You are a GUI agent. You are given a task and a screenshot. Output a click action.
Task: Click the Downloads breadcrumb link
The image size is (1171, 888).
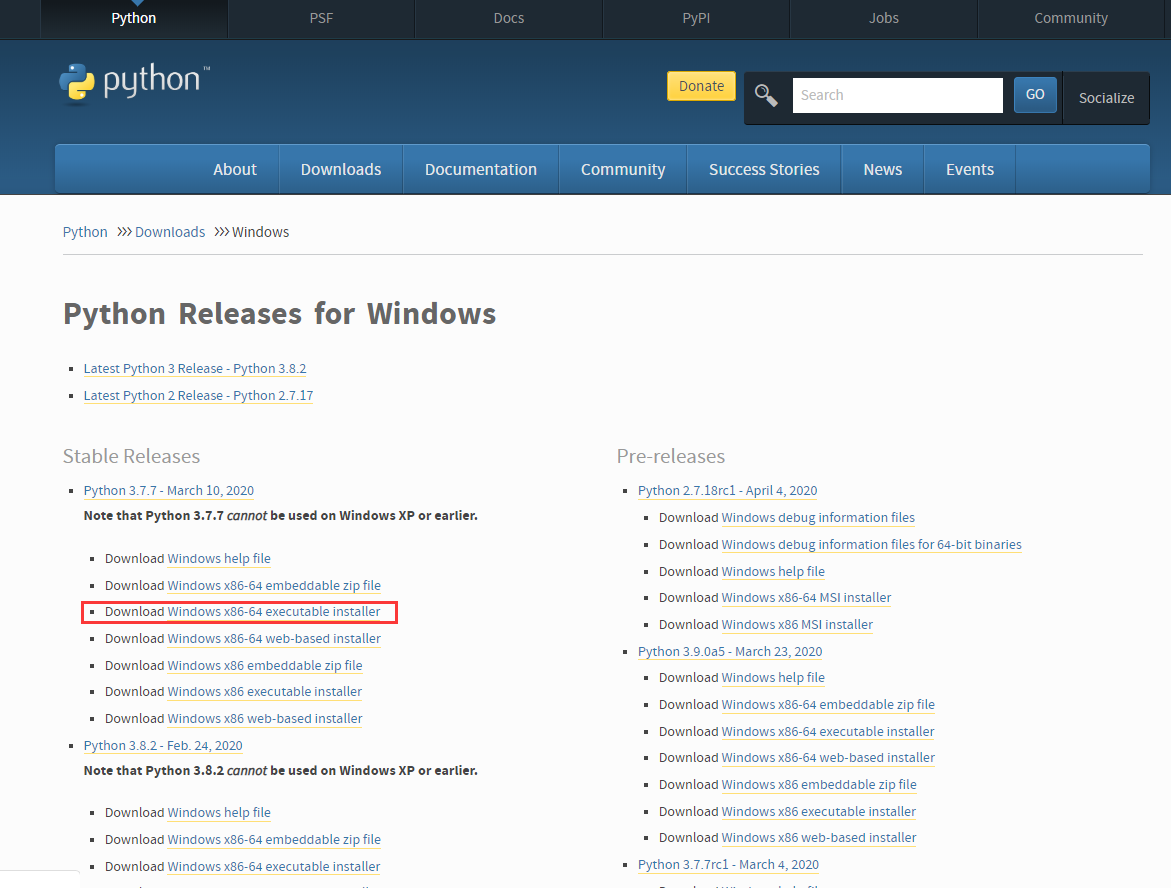[x=170, y=232]
